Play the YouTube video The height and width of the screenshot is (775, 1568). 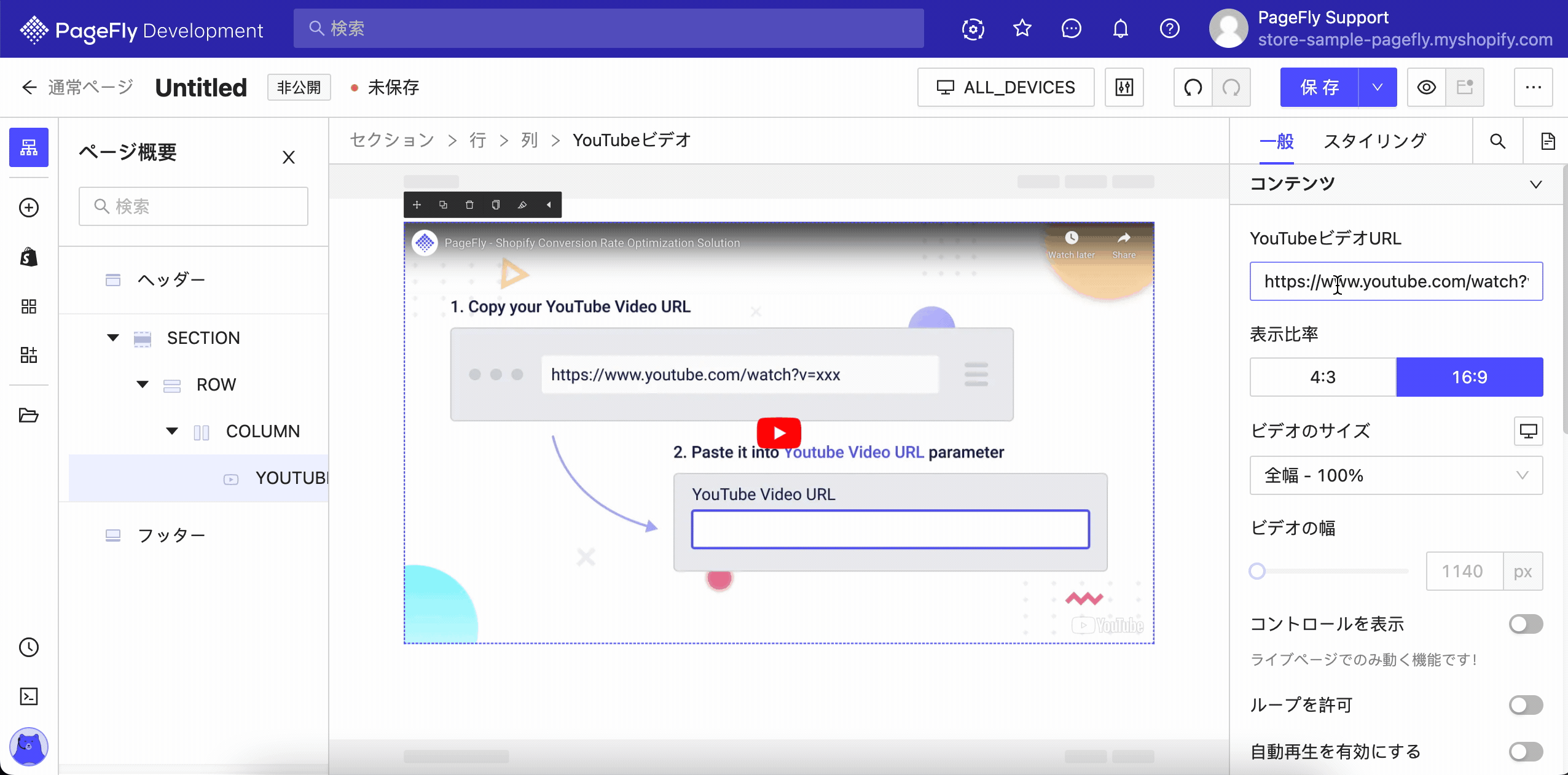[779, 433]
